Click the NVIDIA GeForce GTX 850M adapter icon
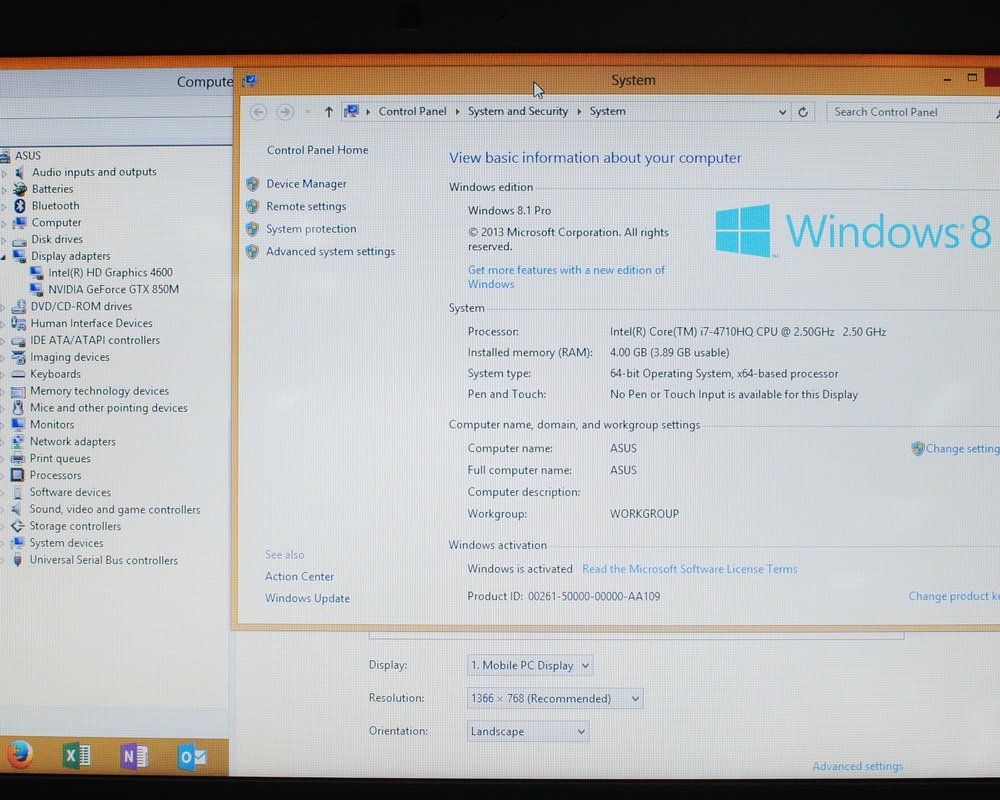 coord(37,289)
